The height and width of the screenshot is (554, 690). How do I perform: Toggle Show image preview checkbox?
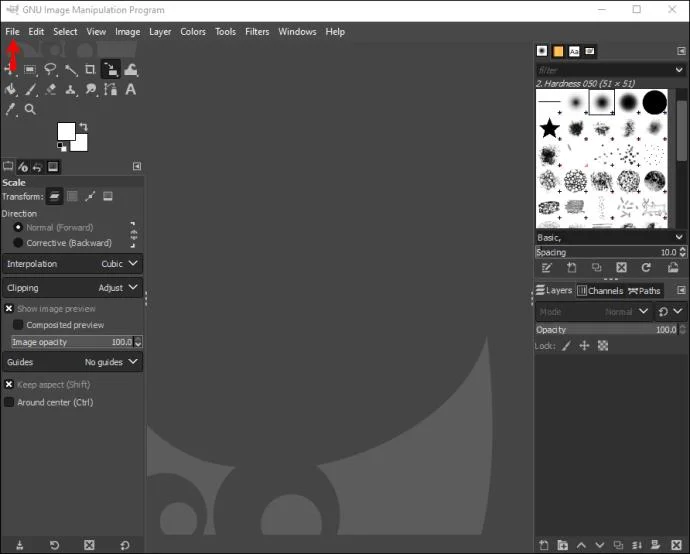pyautogui.click(x=9, y=308)
